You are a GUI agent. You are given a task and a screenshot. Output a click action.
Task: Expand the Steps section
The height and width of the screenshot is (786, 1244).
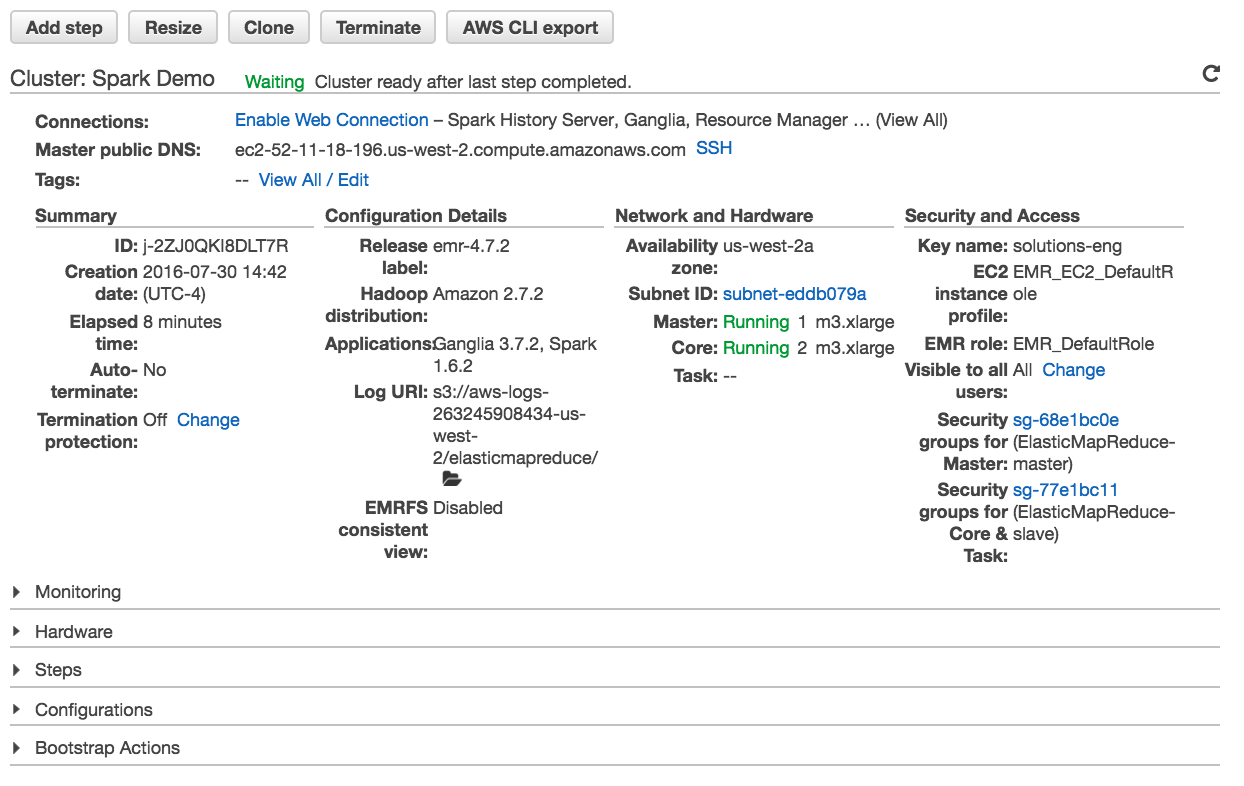click(x=58, y=670)
